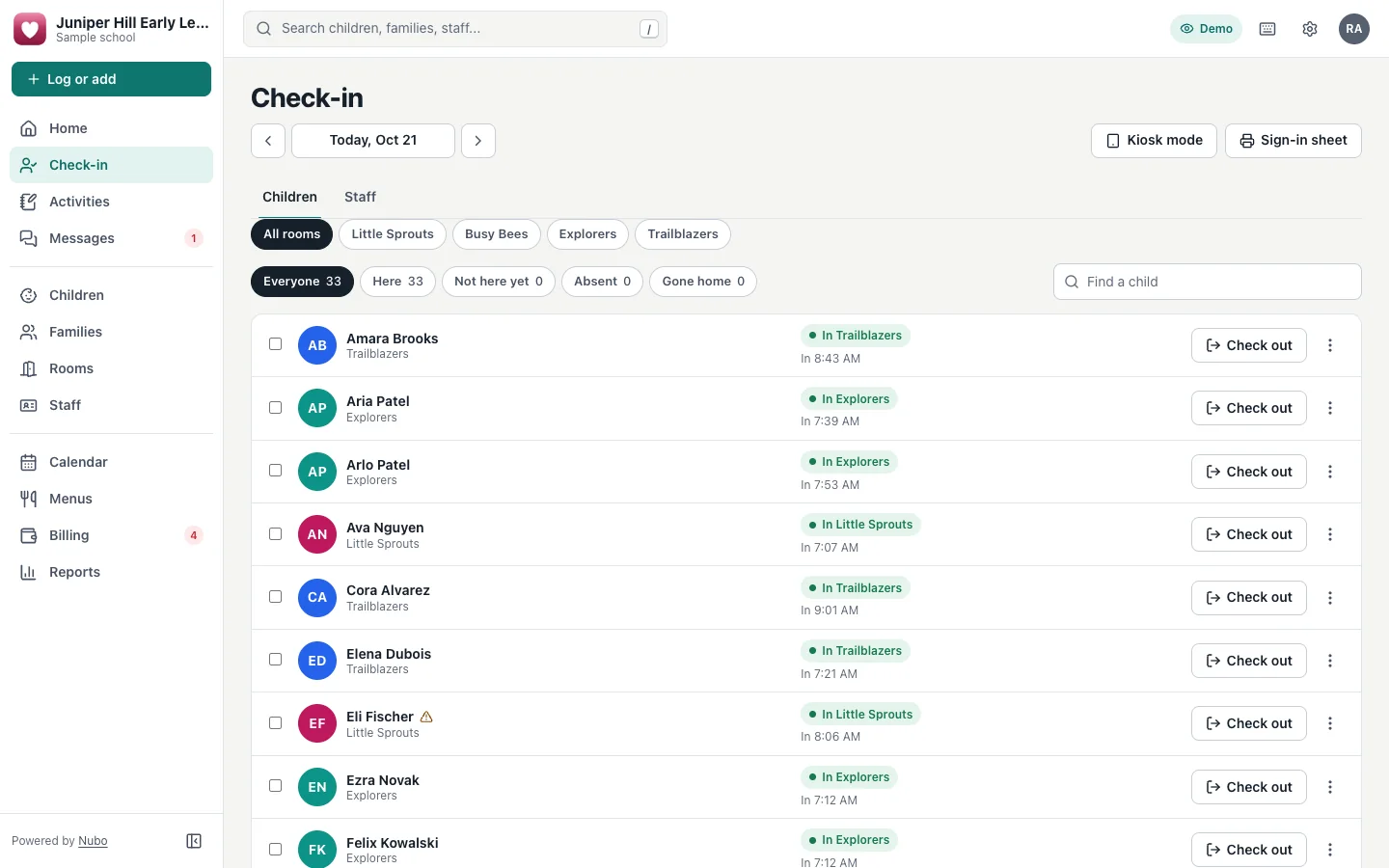
Task: Click Log or add button
Action: click(111, 79)
